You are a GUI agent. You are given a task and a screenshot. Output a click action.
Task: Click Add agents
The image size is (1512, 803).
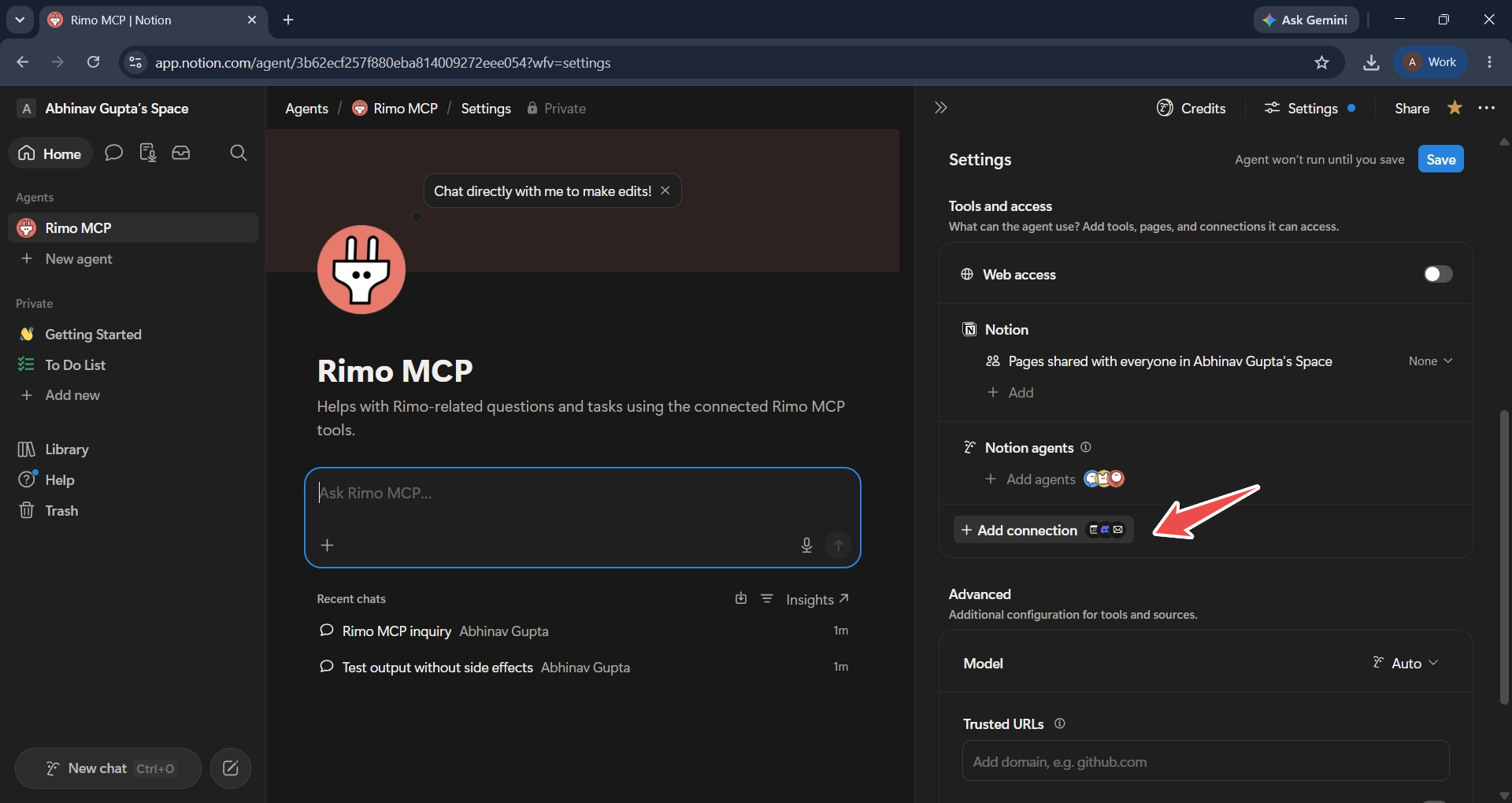tap(1031, 479)
